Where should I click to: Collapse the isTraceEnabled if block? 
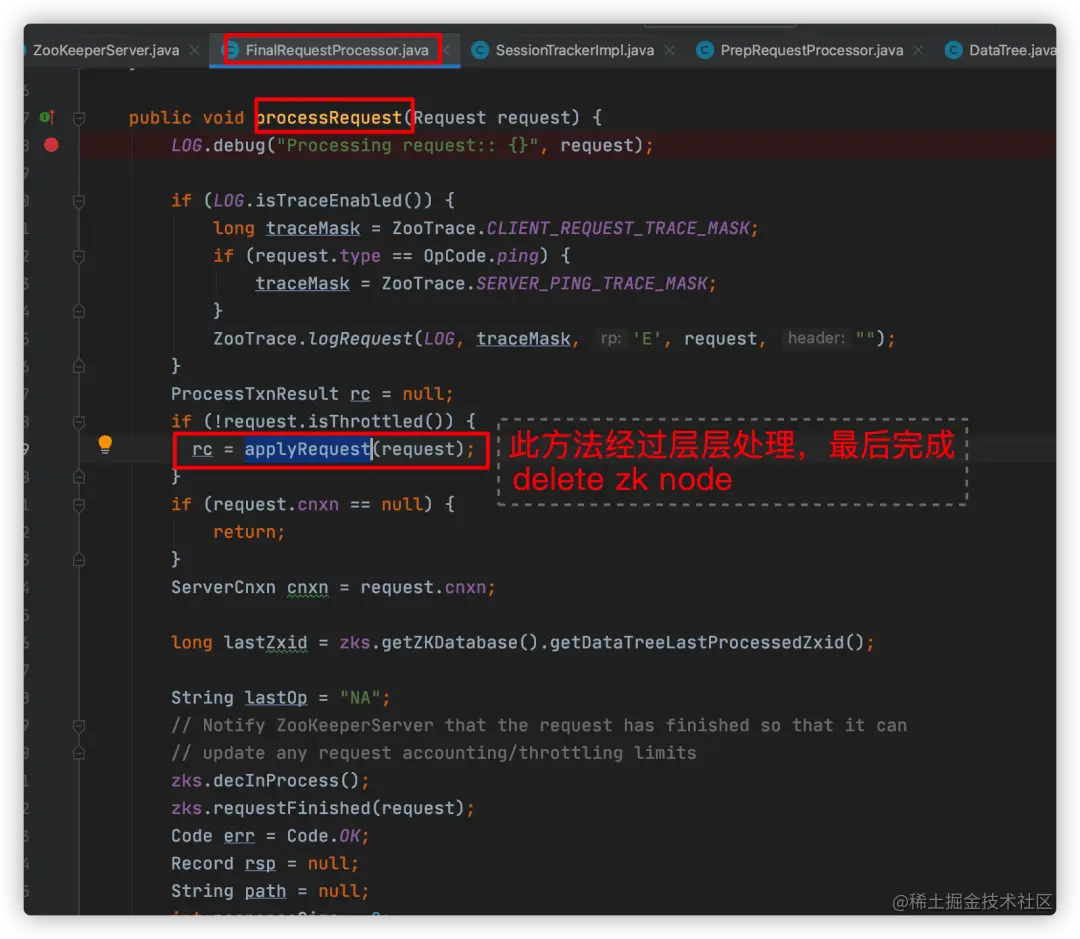[x=79, y=201]
